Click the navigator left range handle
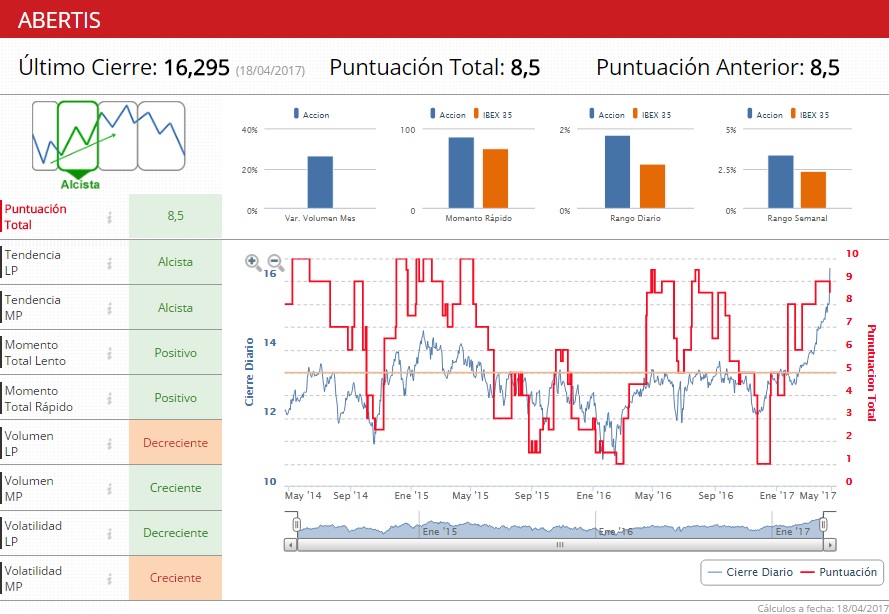 [x=297, y=524]
